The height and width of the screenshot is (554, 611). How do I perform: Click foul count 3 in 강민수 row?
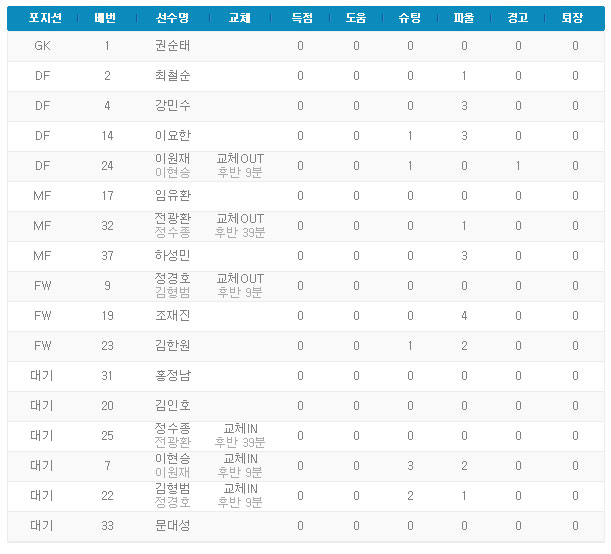pyautogui.click(x=464, y=106)
